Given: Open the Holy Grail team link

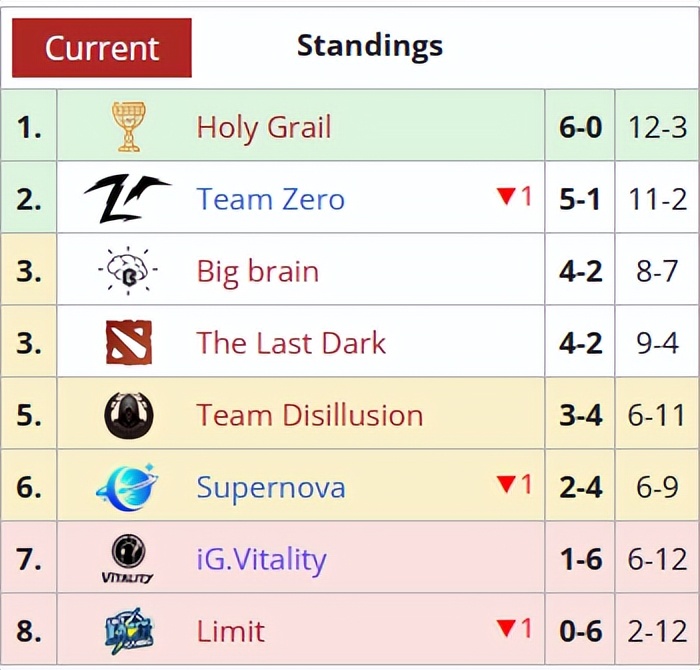Looking at the screenshot, I should pyautogui.click(x=263, y=127).
